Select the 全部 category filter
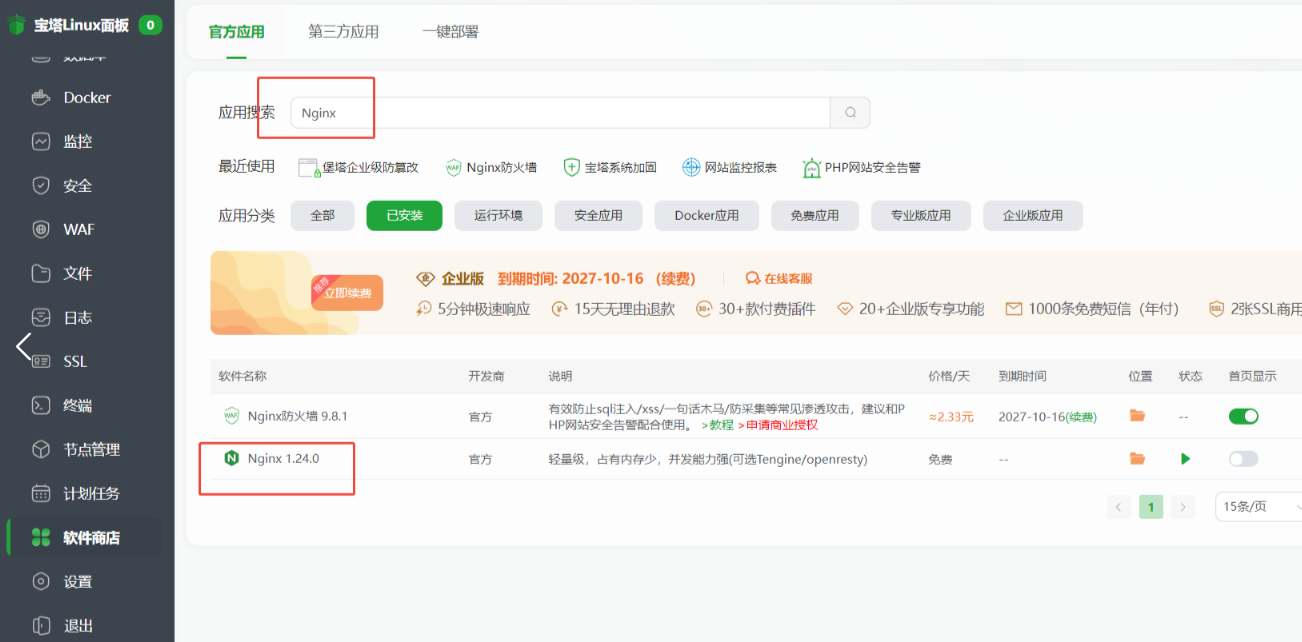The width and height of the screenshot is (1302, 642). click(322, 215)
